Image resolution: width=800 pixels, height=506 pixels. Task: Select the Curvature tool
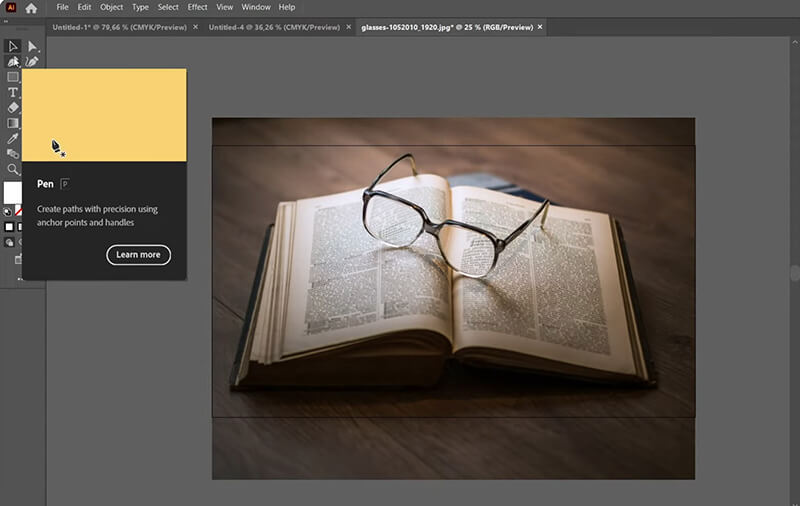32,62
